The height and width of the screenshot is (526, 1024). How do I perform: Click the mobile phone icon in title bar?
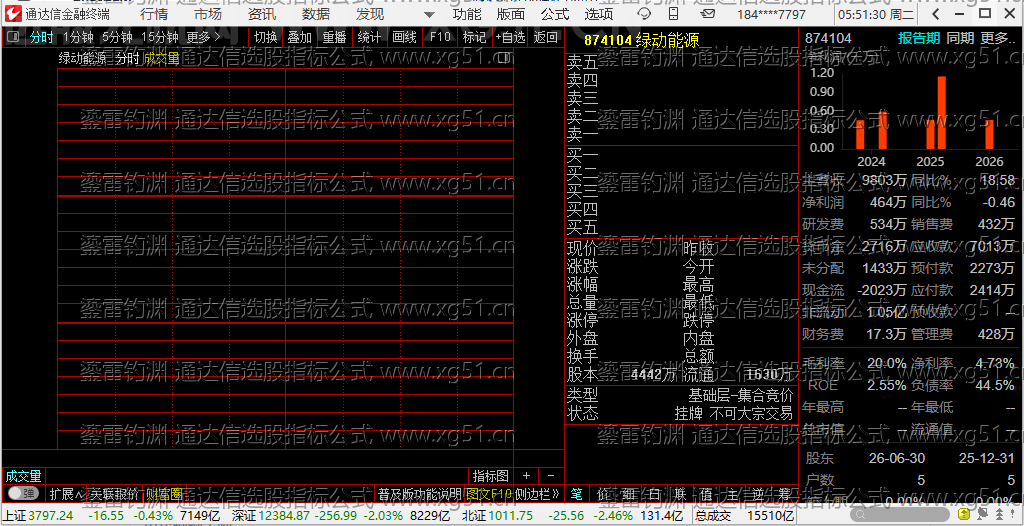pyautogui.click(x=675, y=14)
